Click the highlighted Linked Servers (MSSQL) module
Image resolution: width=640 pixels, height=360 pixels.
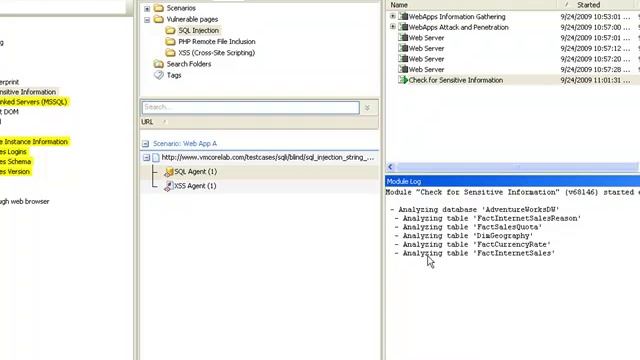(34, 102)
